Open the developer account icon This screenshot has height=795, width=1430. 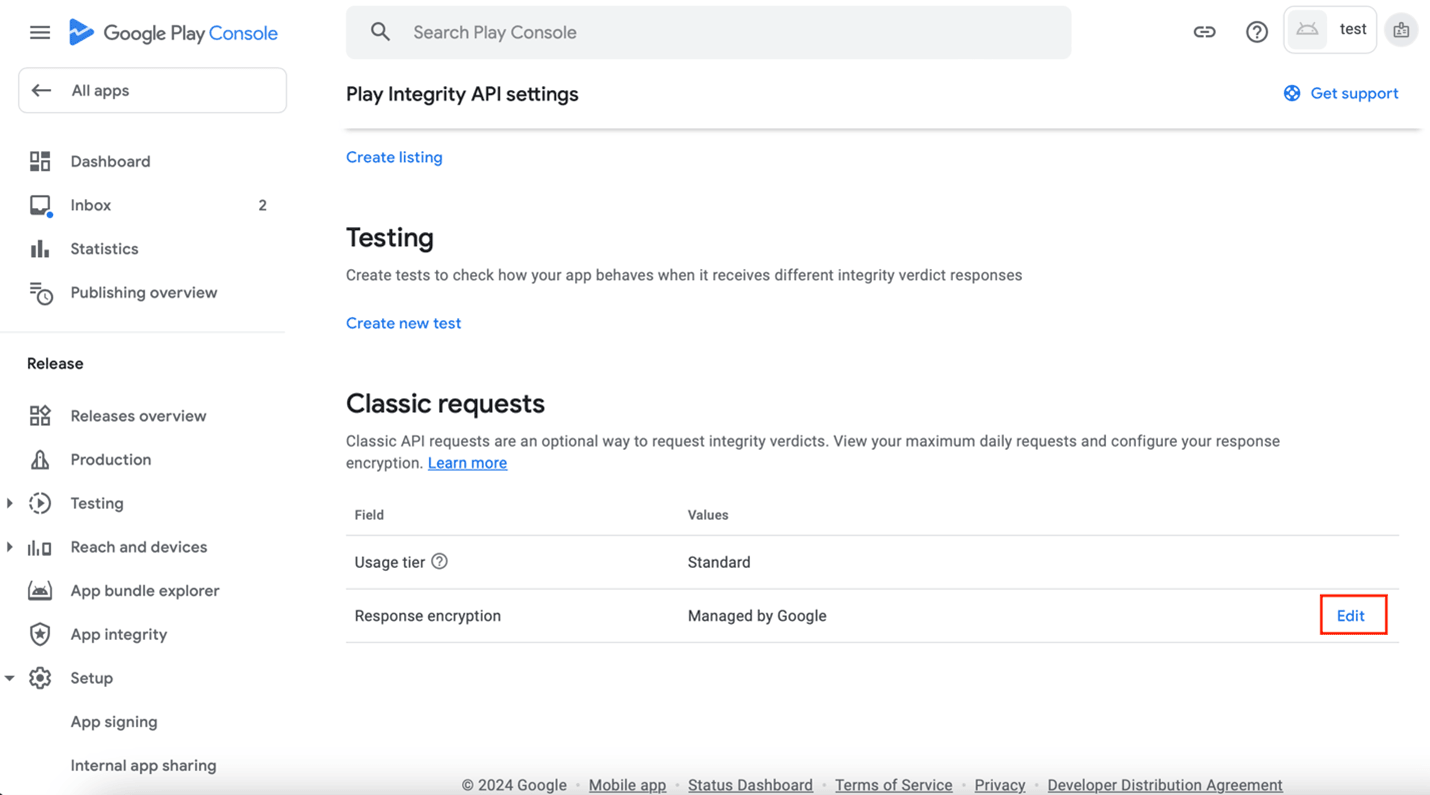[x=1401, y=31]
